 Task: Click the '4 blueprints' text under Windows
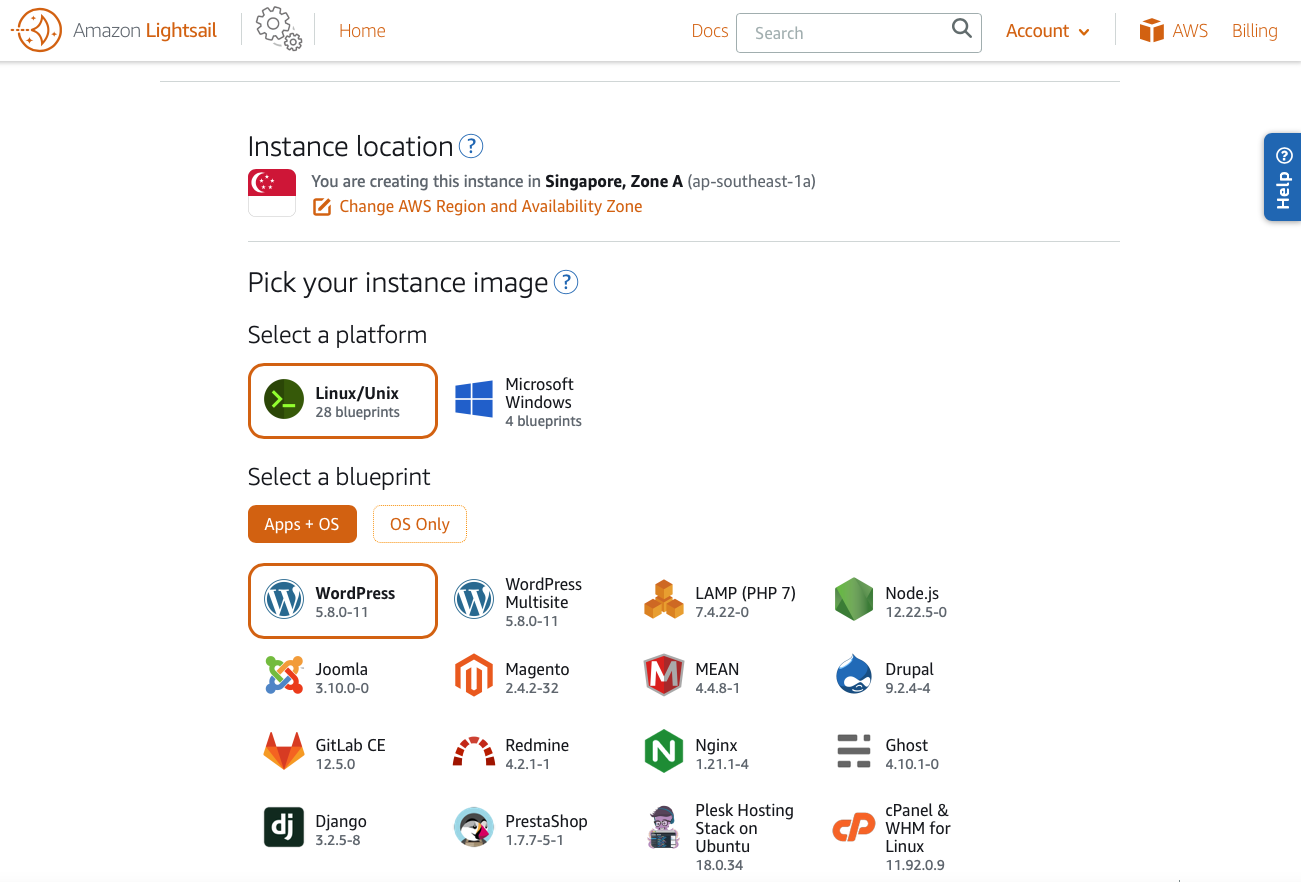(544, 421)
